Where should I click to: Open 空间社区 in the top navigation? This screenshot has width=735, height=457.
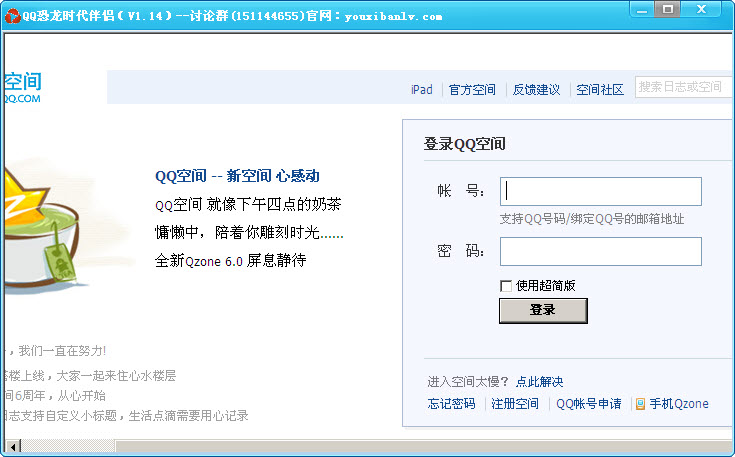(x=600, y=90)
